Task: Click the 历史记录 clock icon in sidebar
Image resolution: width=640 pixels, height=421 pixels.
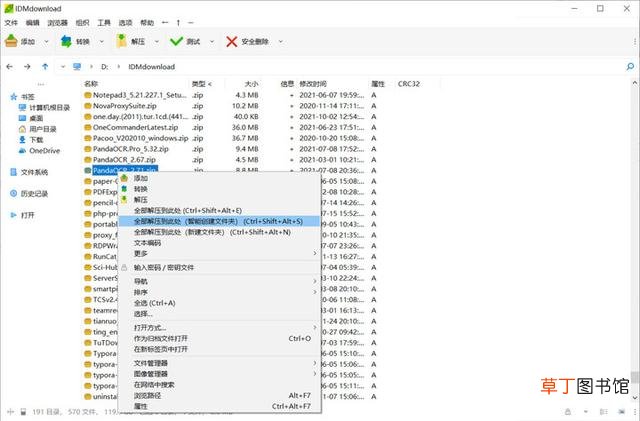Action: point(13,193)
